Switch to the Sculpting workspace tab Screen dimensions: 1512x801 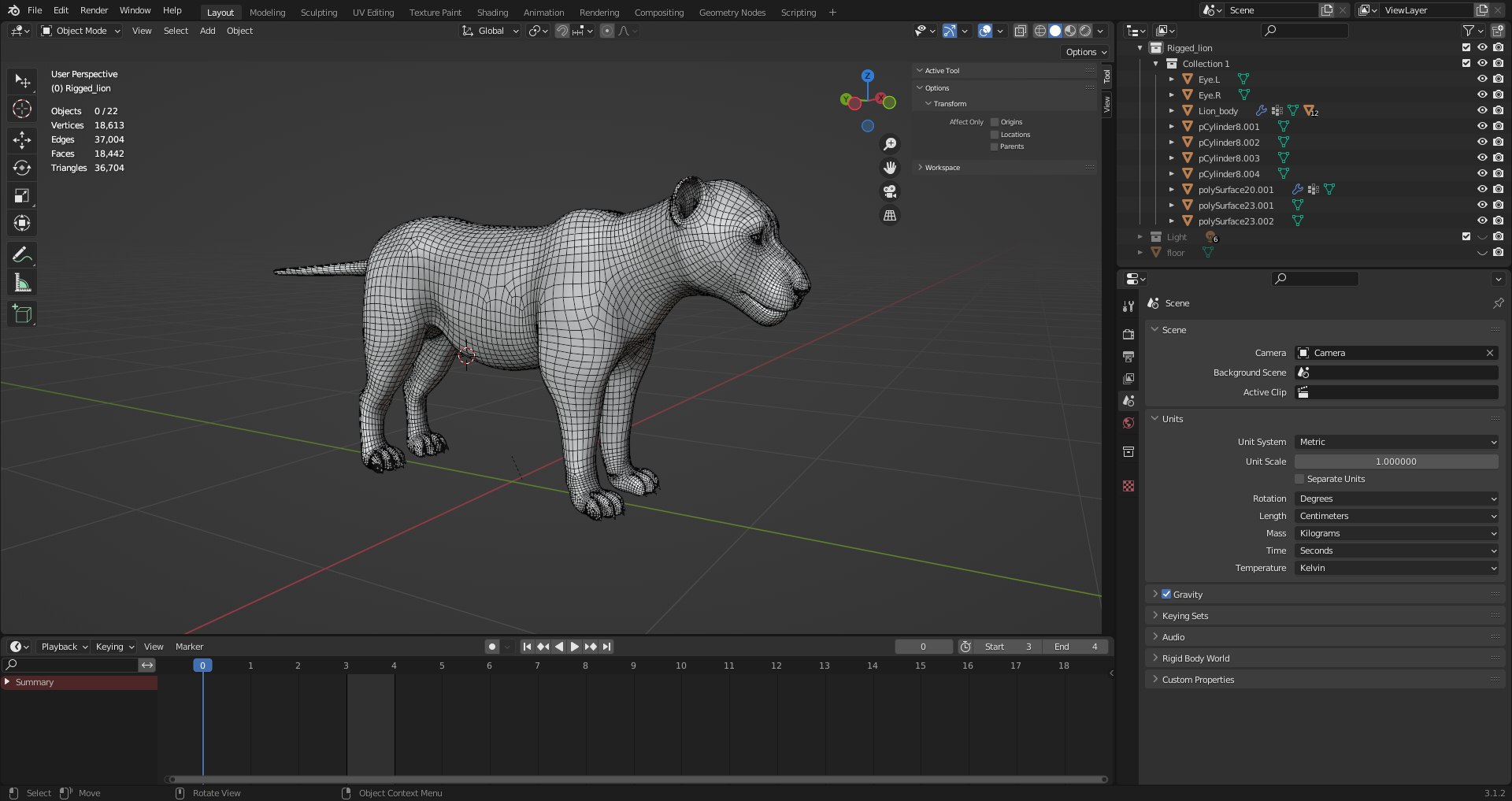(319, 12)
